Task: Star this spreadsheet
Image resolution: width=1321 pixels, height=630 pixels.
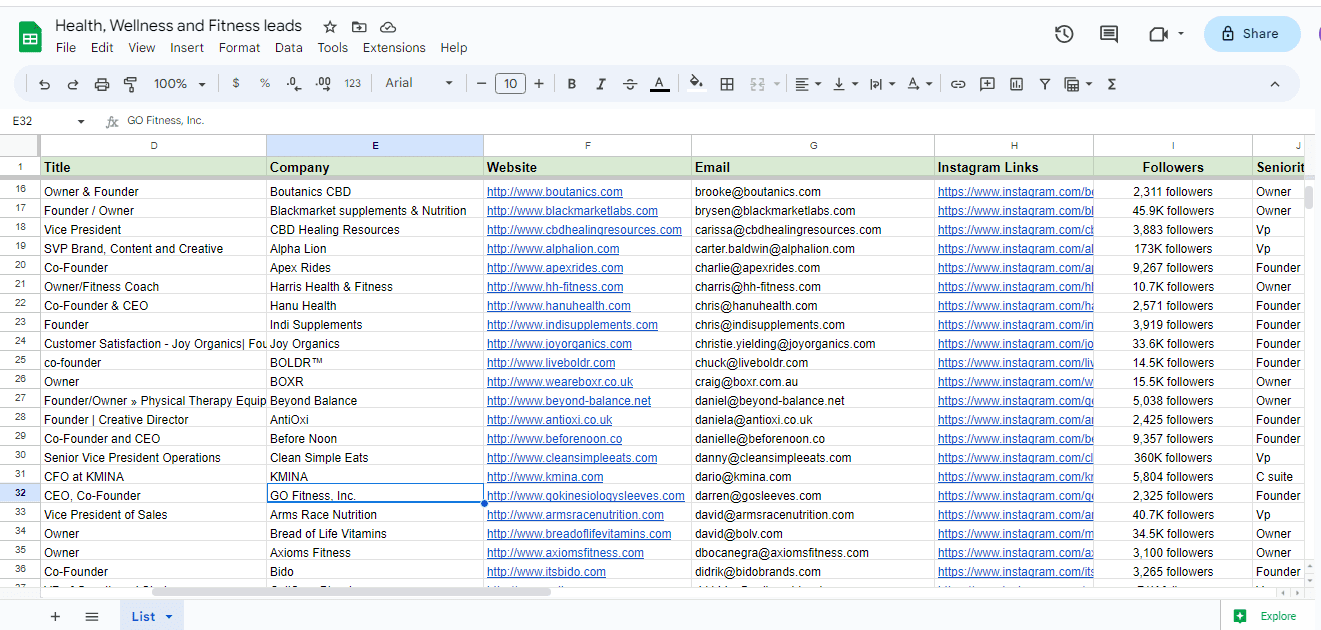Action: pos(330,27)
